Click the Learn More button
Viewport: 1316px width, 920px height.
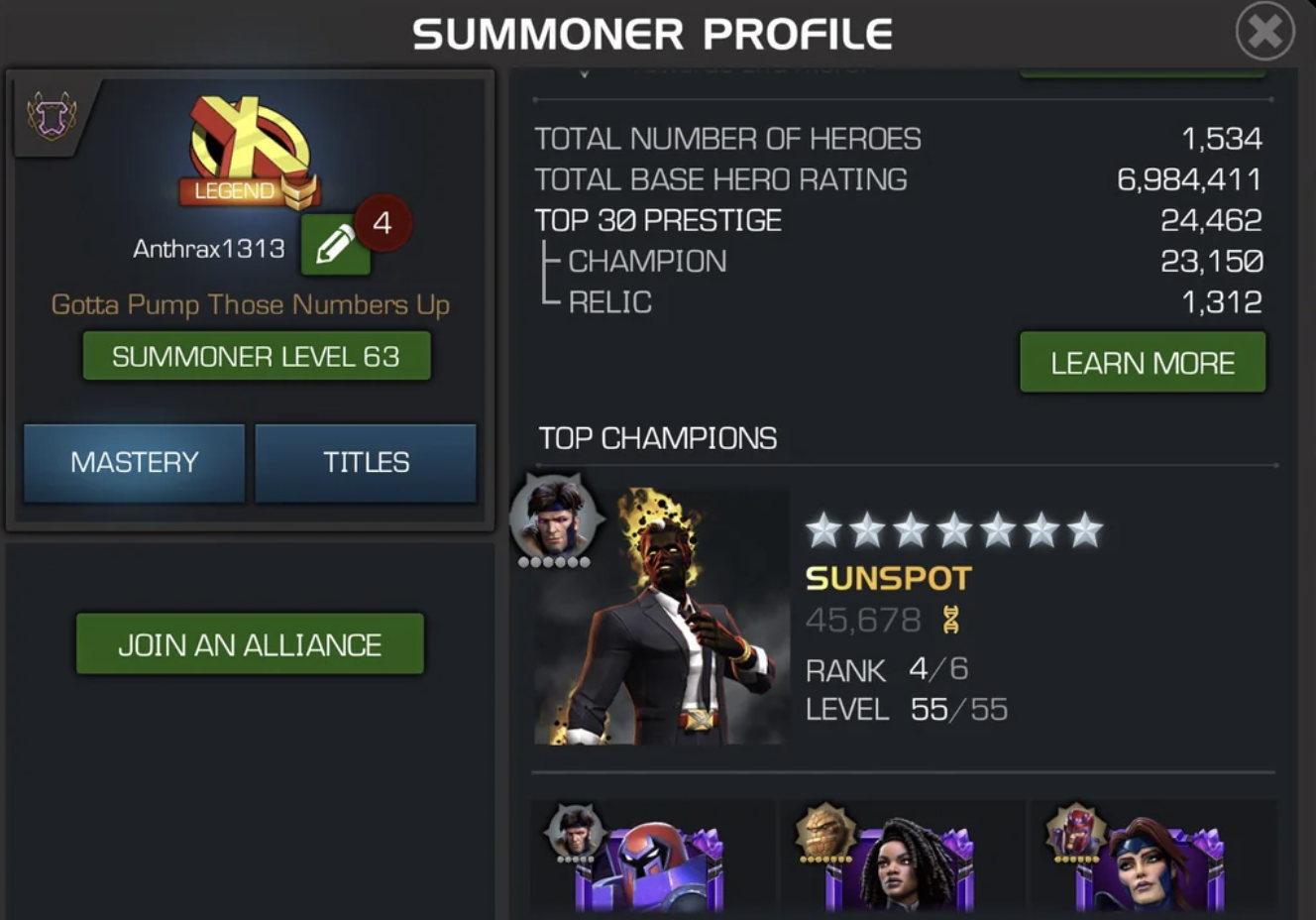tap(1143, 363)
